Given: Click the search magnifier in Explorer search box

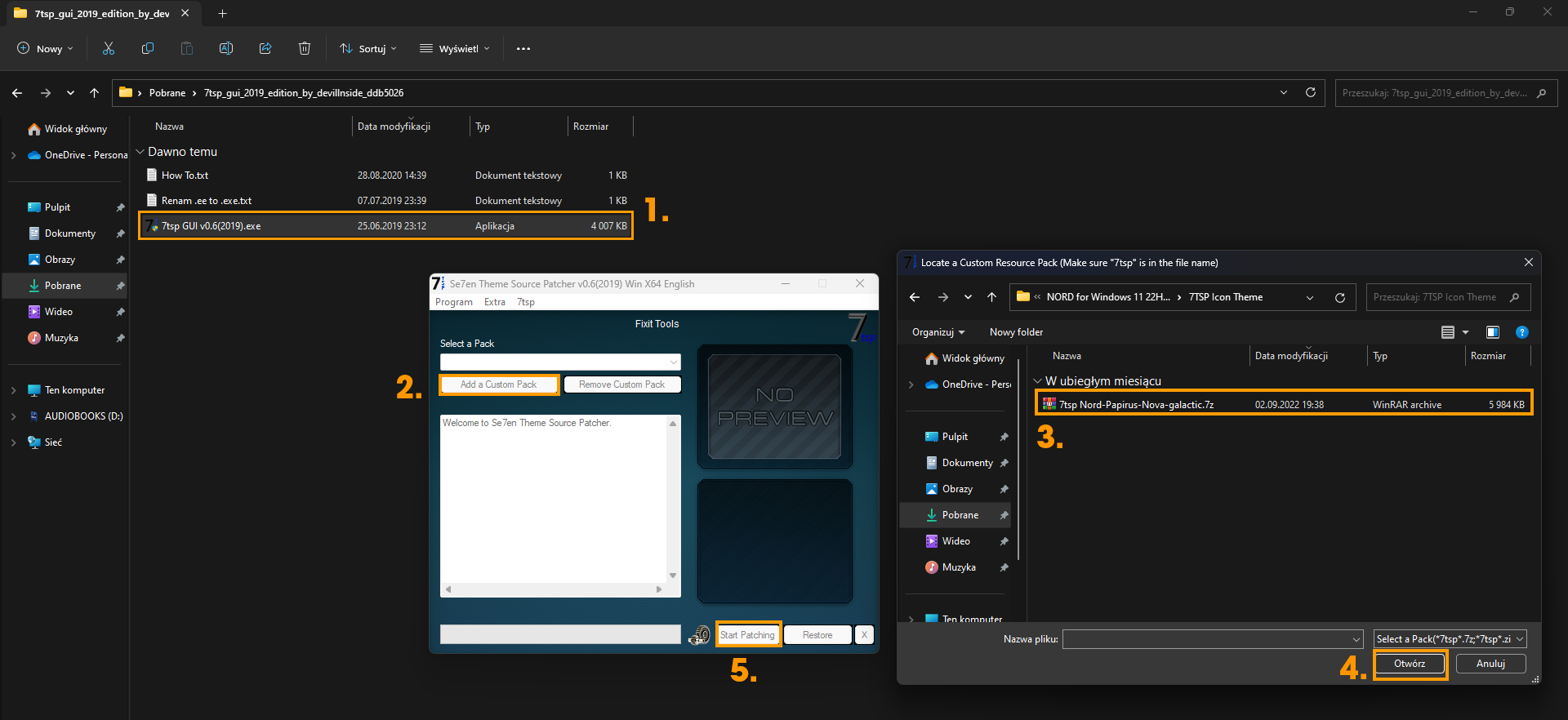Looking at the screenshot, I should (x=1541, y=93).
